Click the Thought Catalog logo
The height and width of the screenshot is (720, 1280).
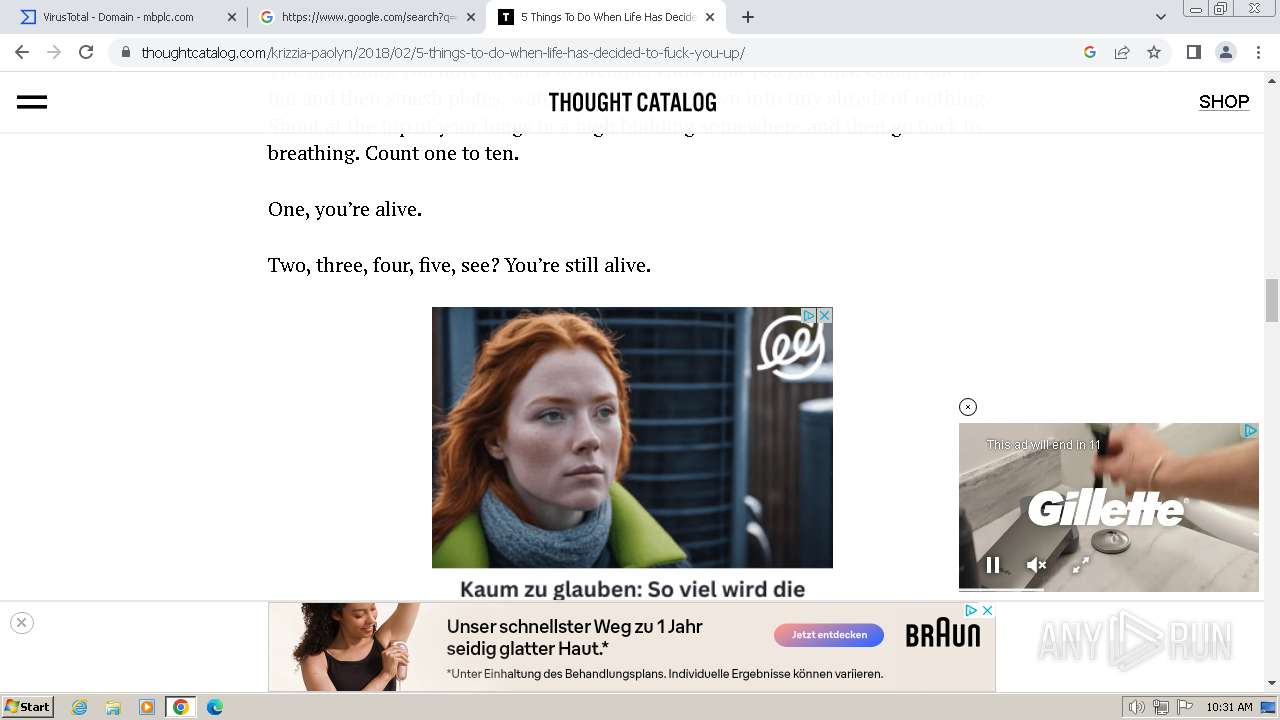632,102
